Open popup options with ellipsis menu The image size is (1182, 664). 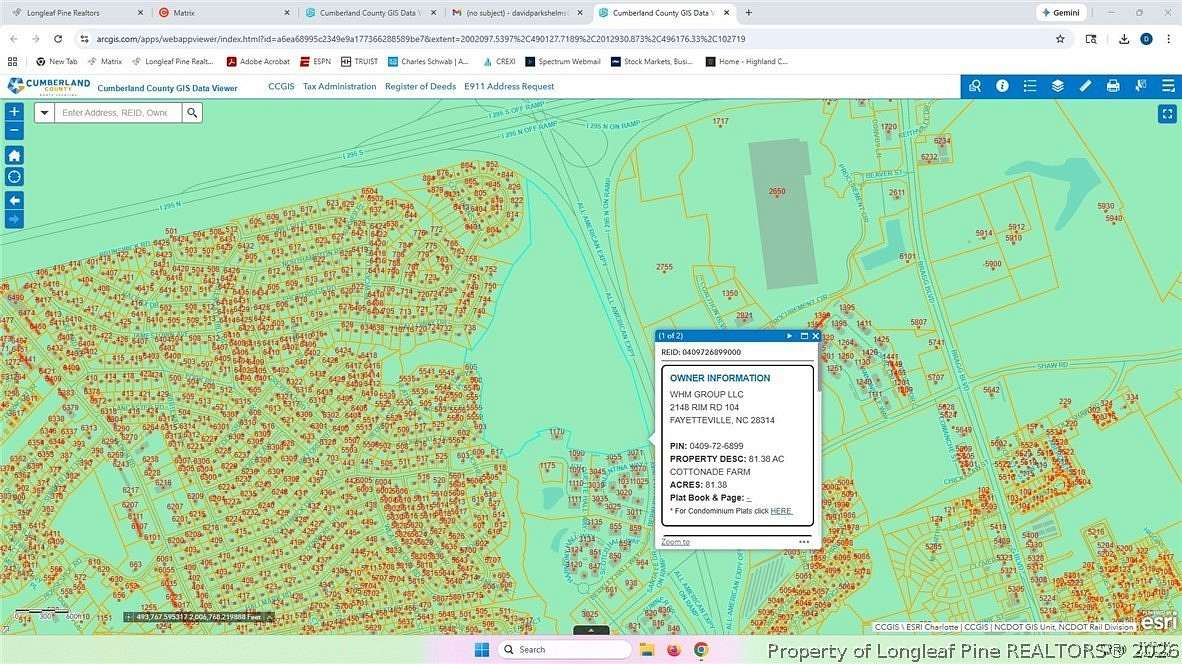[804, 541]
